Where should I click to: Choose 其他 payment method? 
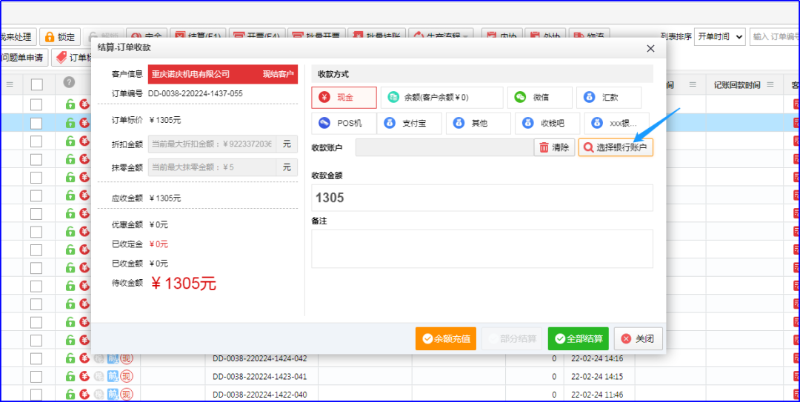(475, 124)
